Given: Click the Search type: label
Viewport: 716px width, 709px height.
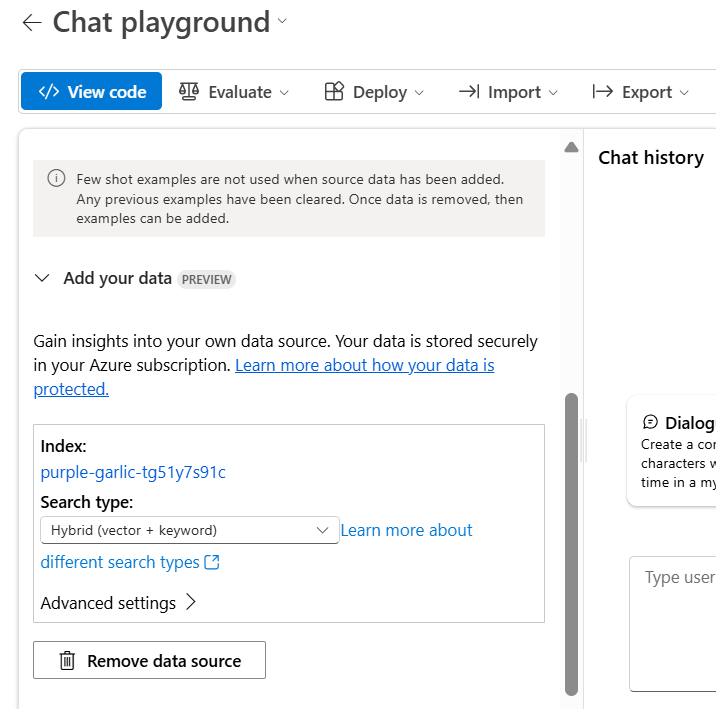Looking at the screenshot, I should [x=87, y=502].
